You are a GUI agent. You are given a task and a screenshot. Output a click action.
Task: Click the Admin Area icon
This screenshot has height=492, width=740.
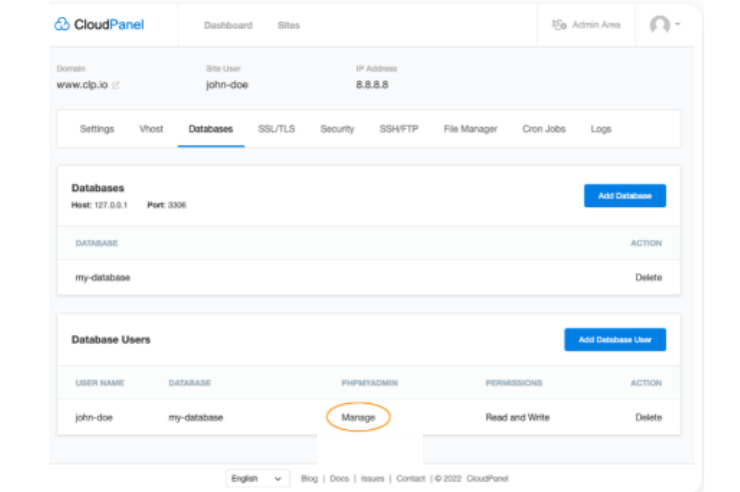coord(559,25)
